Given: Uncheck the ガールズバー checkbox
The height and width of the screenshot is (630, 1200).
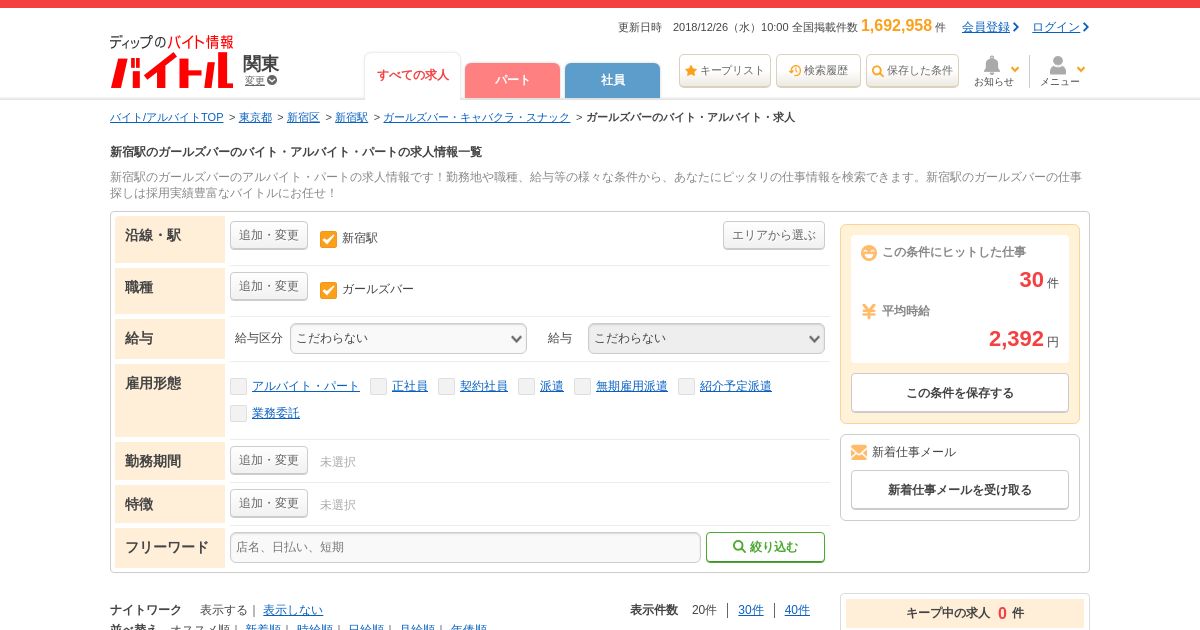Looking at the screenshot, I should [328, 290].
